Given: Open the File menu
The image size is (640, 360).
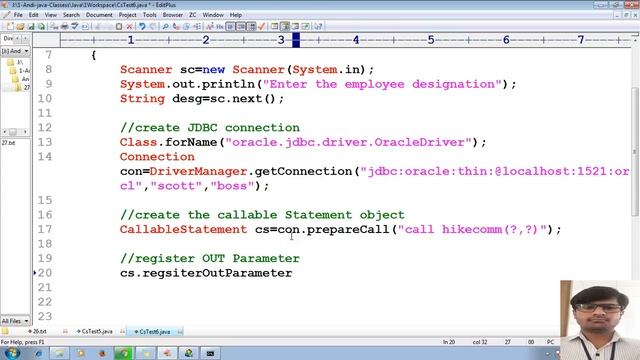Looking at the screenshot, I should click(x=18, y=15).
